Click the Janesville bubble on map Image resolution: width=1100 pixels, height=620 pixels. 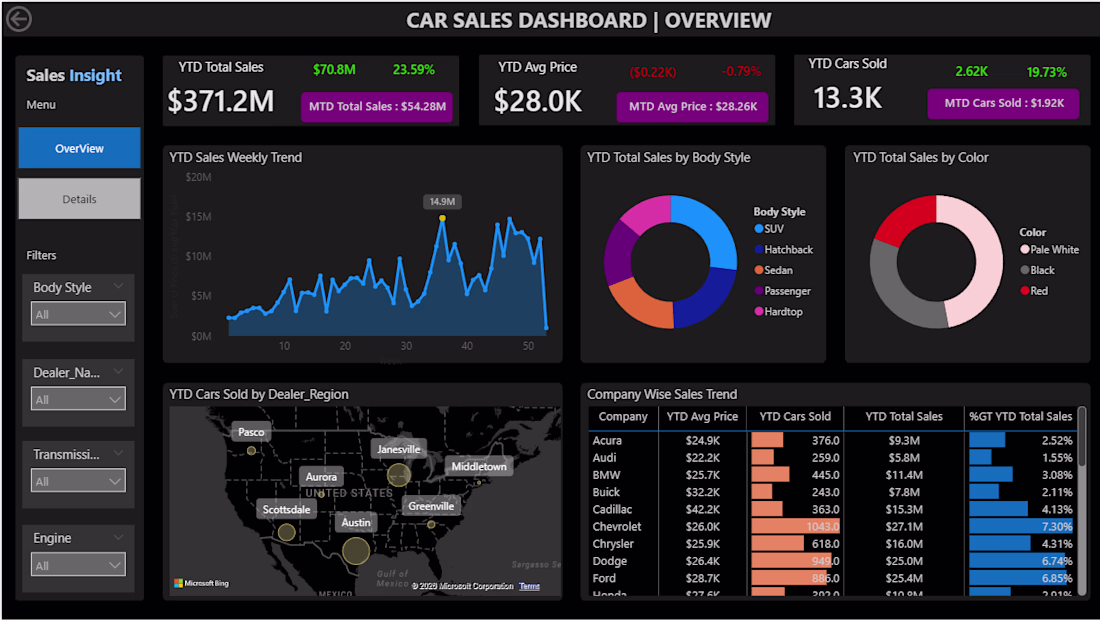[398, 475]
